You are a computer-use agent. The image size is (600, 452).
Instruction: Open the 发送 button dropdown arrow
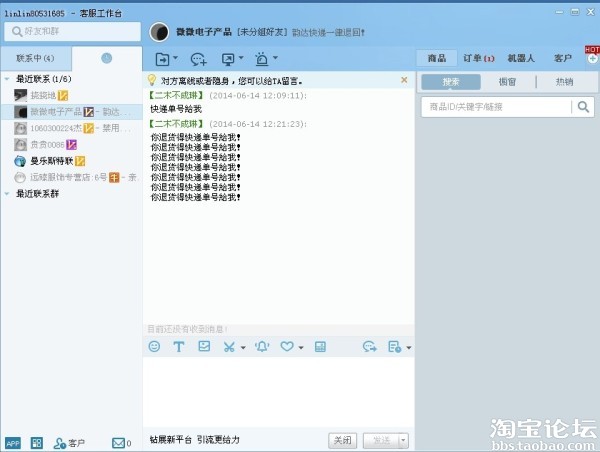(x=403, y=441)
